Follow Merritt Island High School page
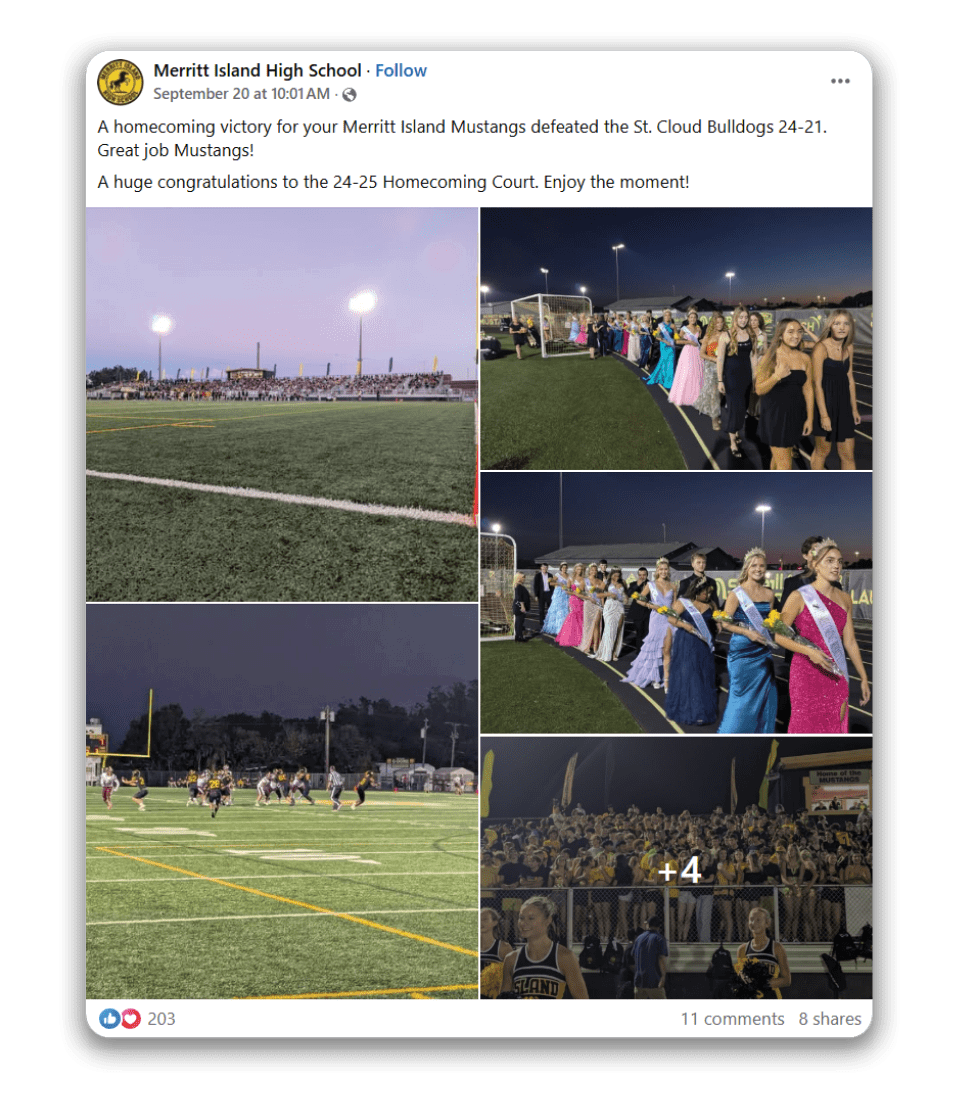This screenshot has height=1119, width=959. 400,71
